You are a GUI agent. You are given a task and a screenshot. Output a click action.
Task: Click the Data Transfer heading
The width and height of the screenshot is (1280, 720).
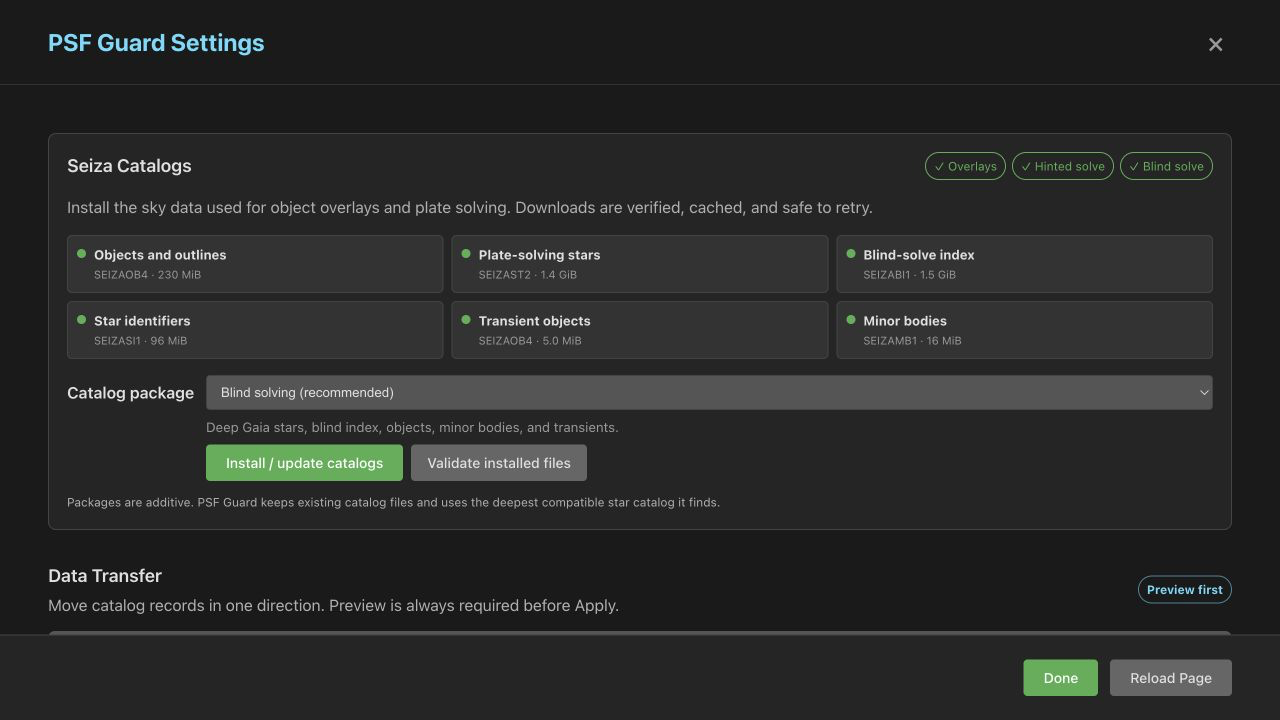105,576
